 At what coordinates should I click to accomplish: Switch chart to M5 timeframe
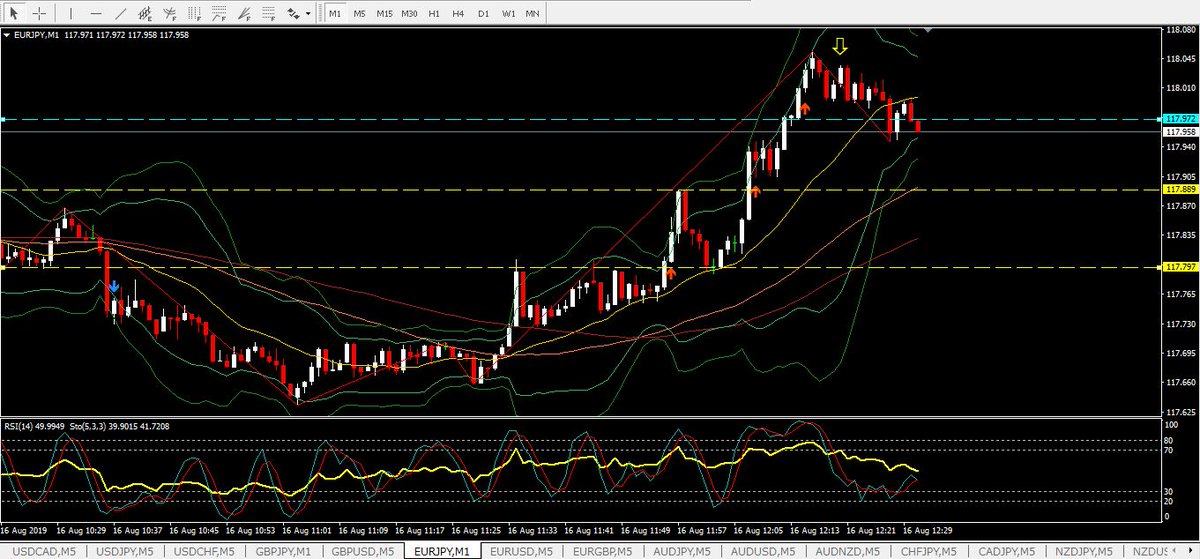pyautogui.click(x=360, y=13)
